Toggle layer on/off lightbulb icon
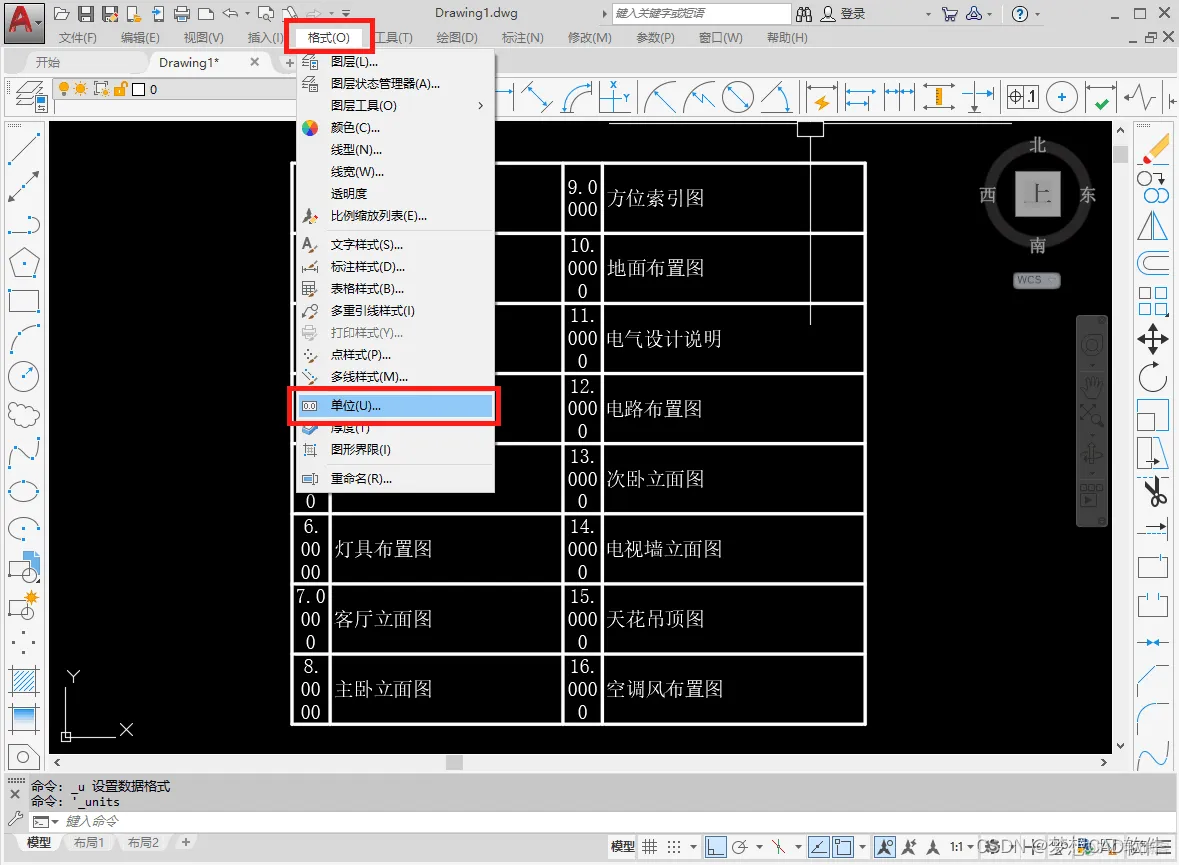The height and width of the screenshot is (865, 1179). [64, 89]
